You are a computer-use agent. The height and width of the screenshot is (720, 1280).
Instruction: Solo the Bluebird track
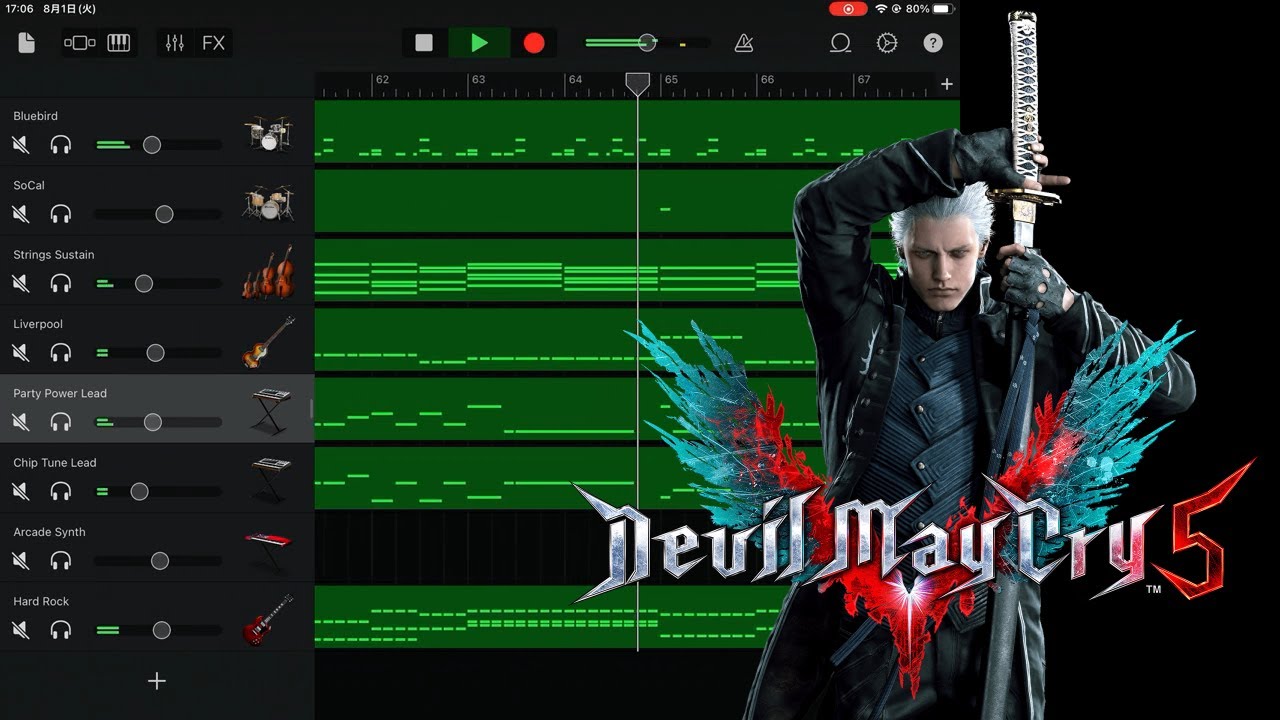61,145
